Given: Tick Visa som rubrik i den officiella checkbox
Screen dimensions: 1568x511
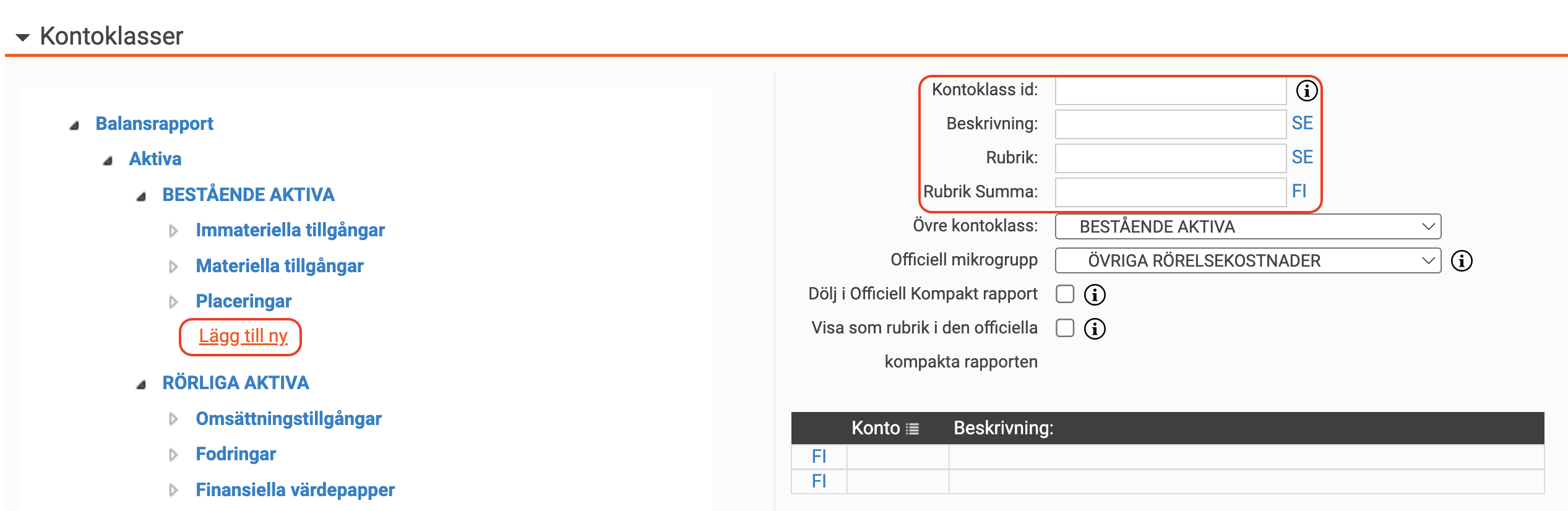Looking at the screenshot, I should click(1065, 328).
